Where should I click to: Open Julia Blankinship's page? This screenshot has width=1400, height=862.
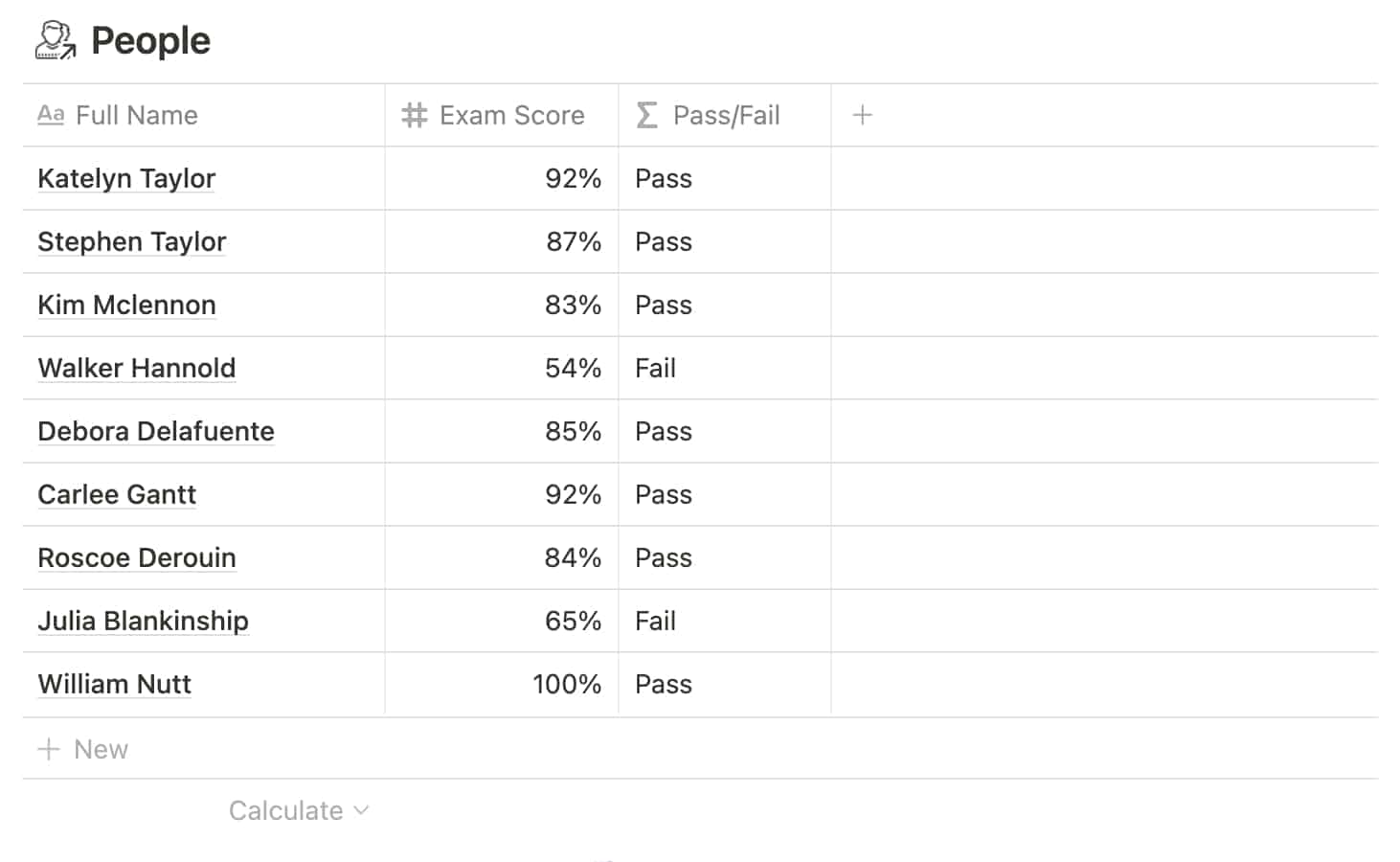point(144,621)
